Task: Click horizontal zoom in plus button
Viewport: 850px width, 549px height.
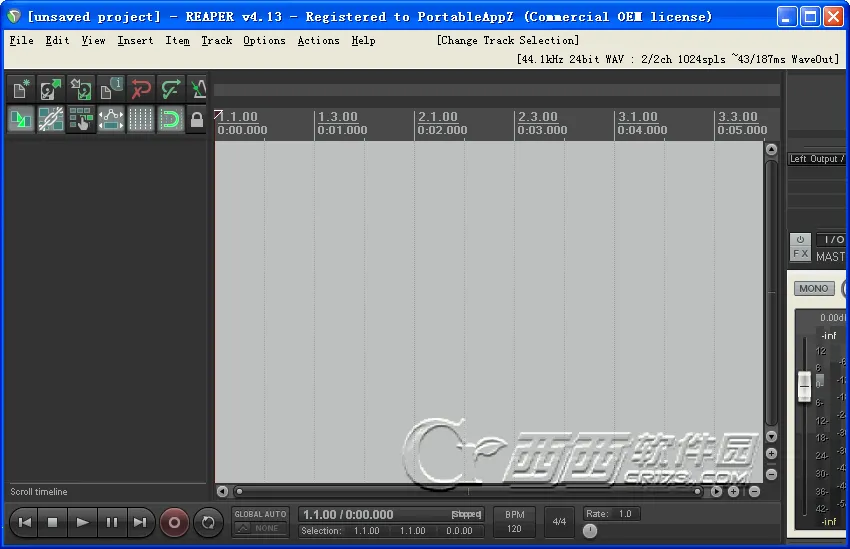Action: point(733,492)
